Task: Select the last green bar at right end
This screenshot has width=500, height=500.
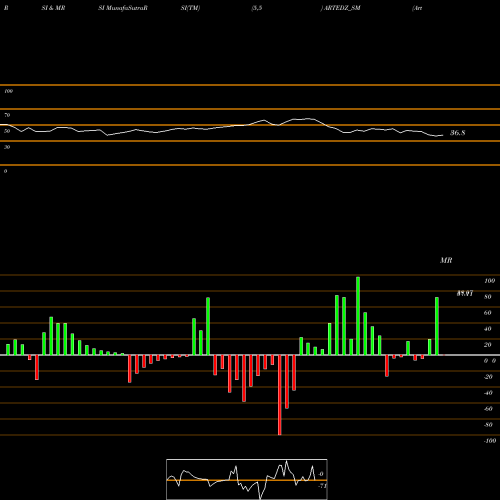Action: click(437, 326)
